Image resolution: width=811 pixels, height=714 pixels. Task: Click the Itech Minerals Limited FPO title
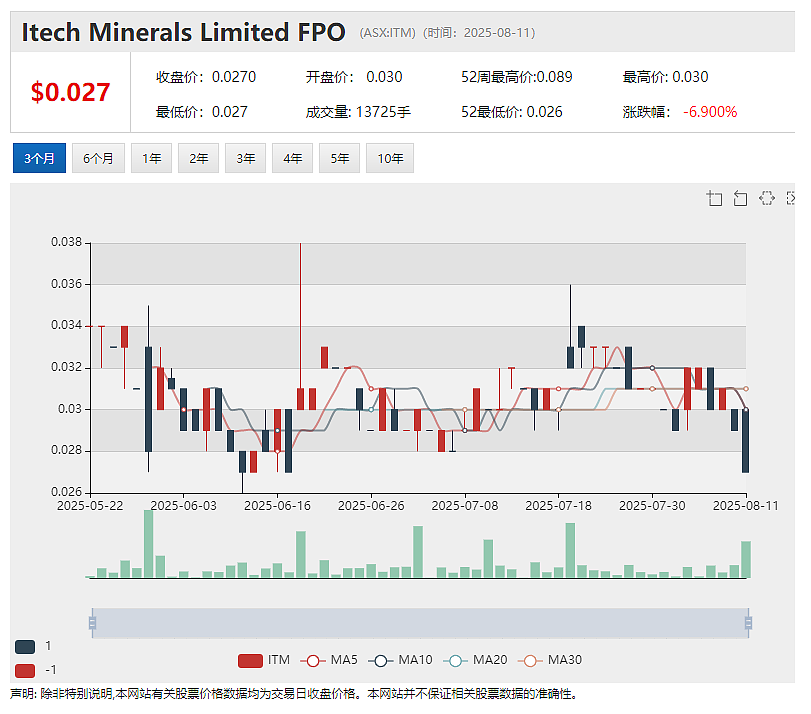tap(183, 32)
